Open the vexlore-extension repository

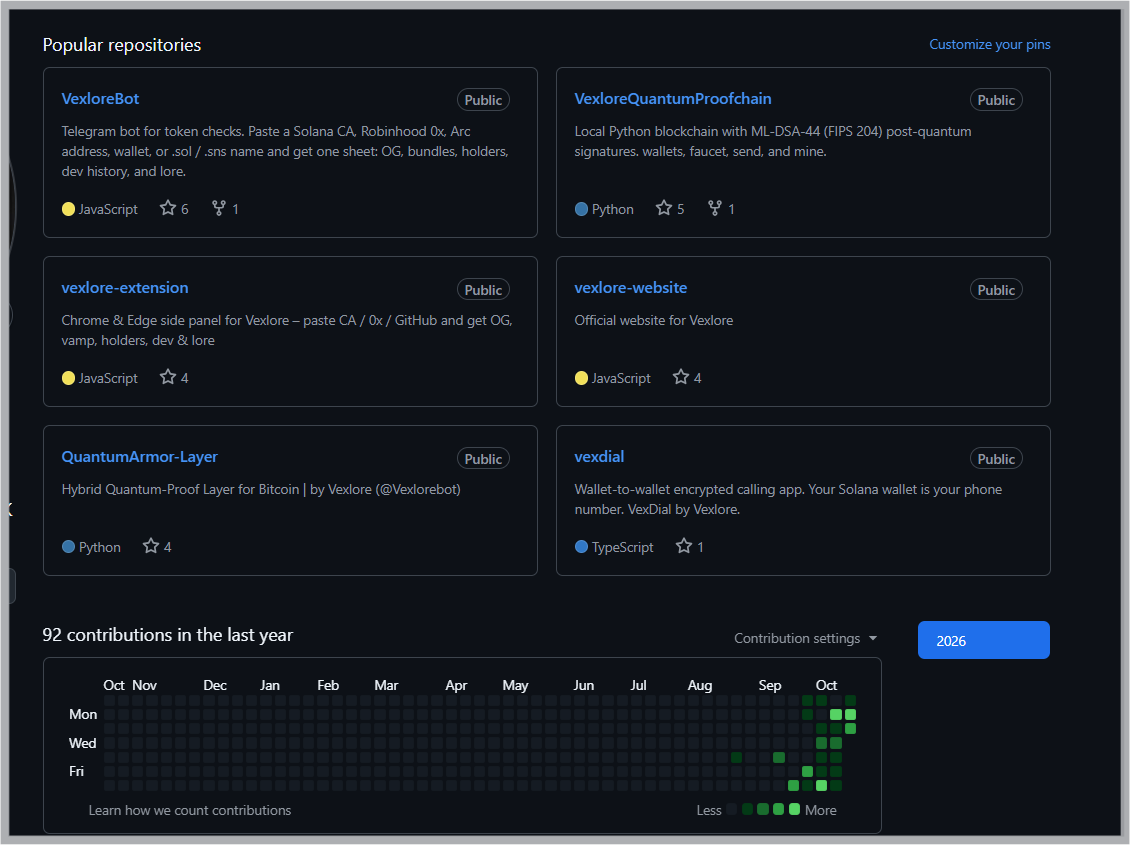click(x=125, y=287)
